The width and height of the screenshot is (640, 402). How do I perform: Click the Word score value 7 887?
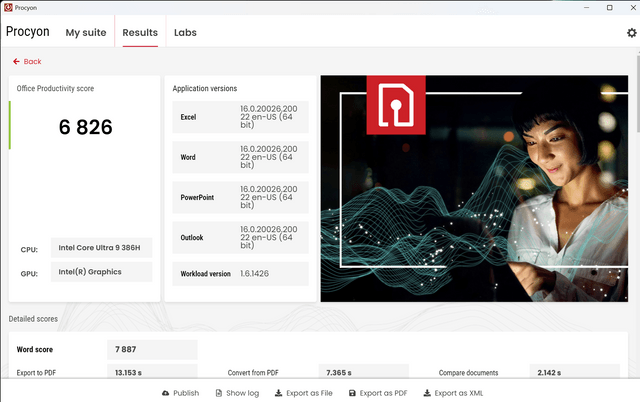tap(152, 349)
